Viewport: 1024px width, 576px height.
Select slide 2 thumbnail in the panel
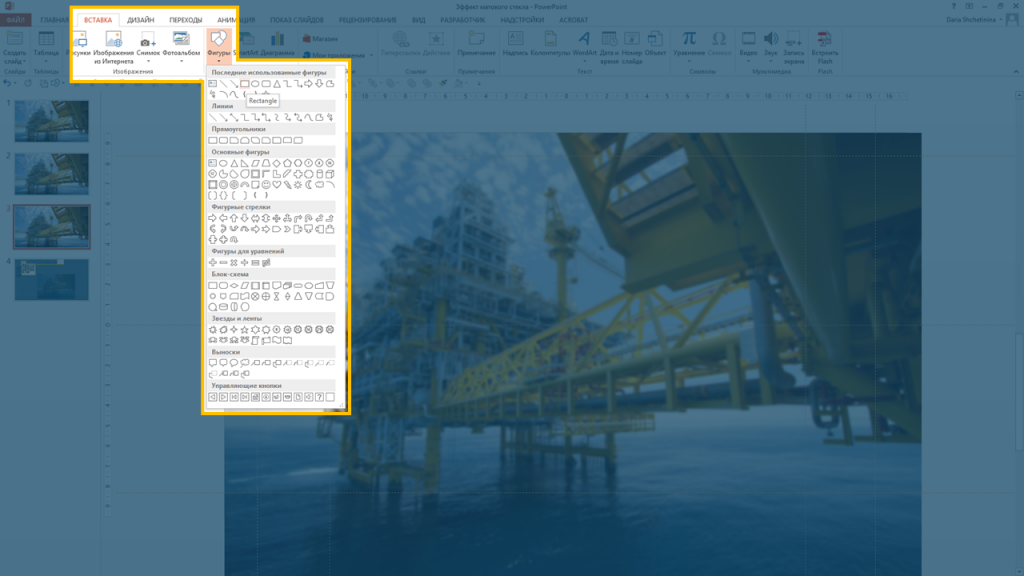click(x=51, y=174)
